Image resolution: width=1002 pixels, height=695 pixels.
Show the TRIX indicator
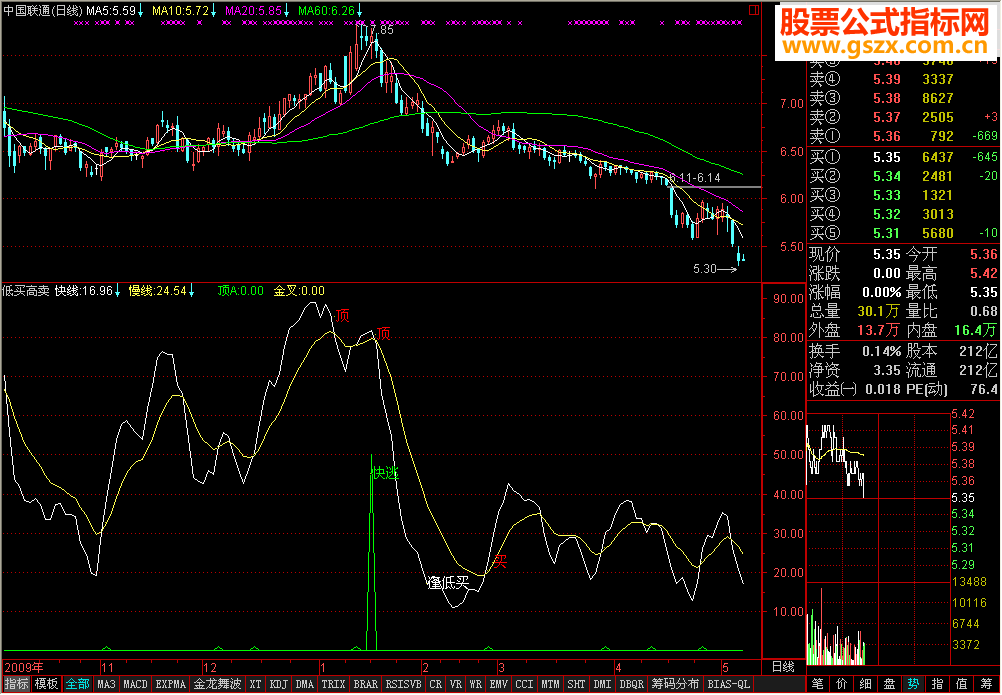coord(334,684)
